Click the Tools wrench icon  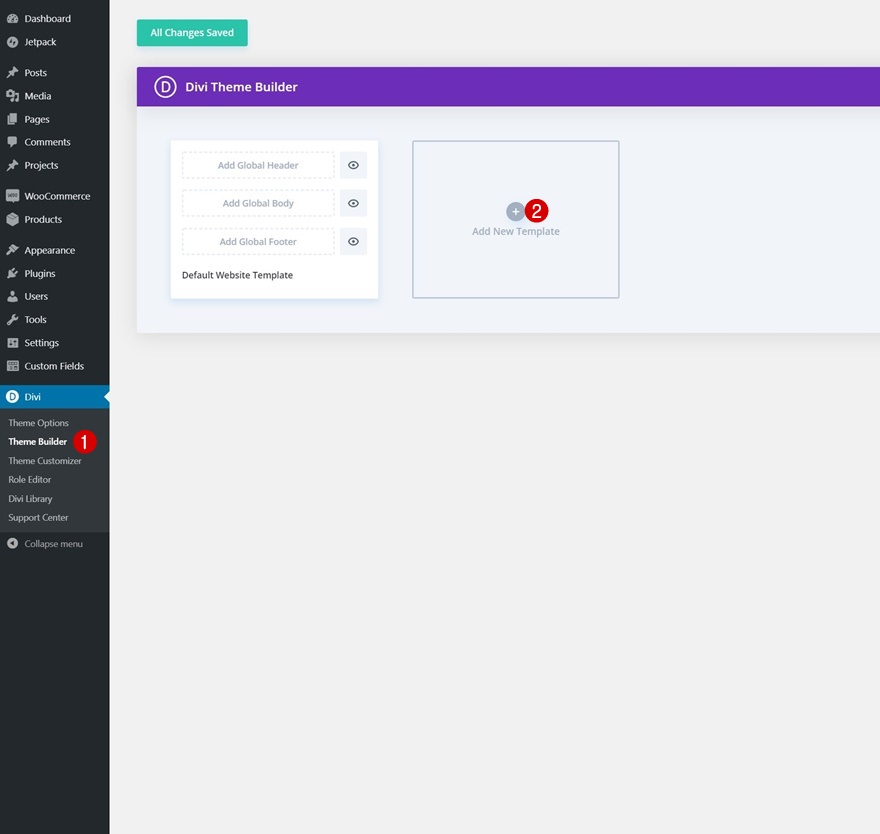coord(12,319)
